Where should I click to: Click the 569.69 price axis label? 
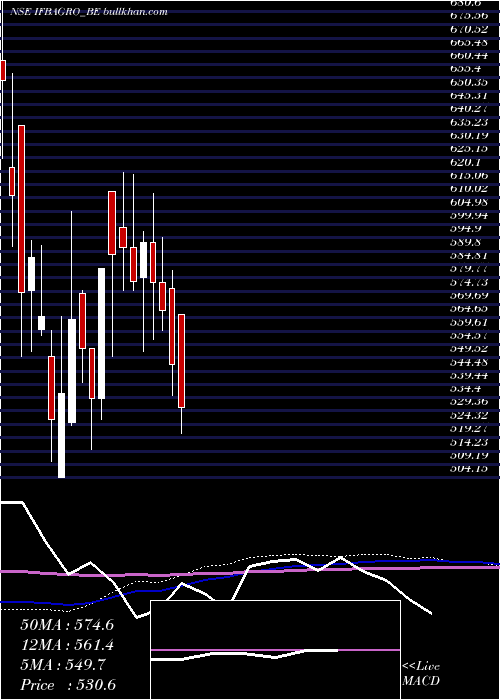click(x=468, y=296)
